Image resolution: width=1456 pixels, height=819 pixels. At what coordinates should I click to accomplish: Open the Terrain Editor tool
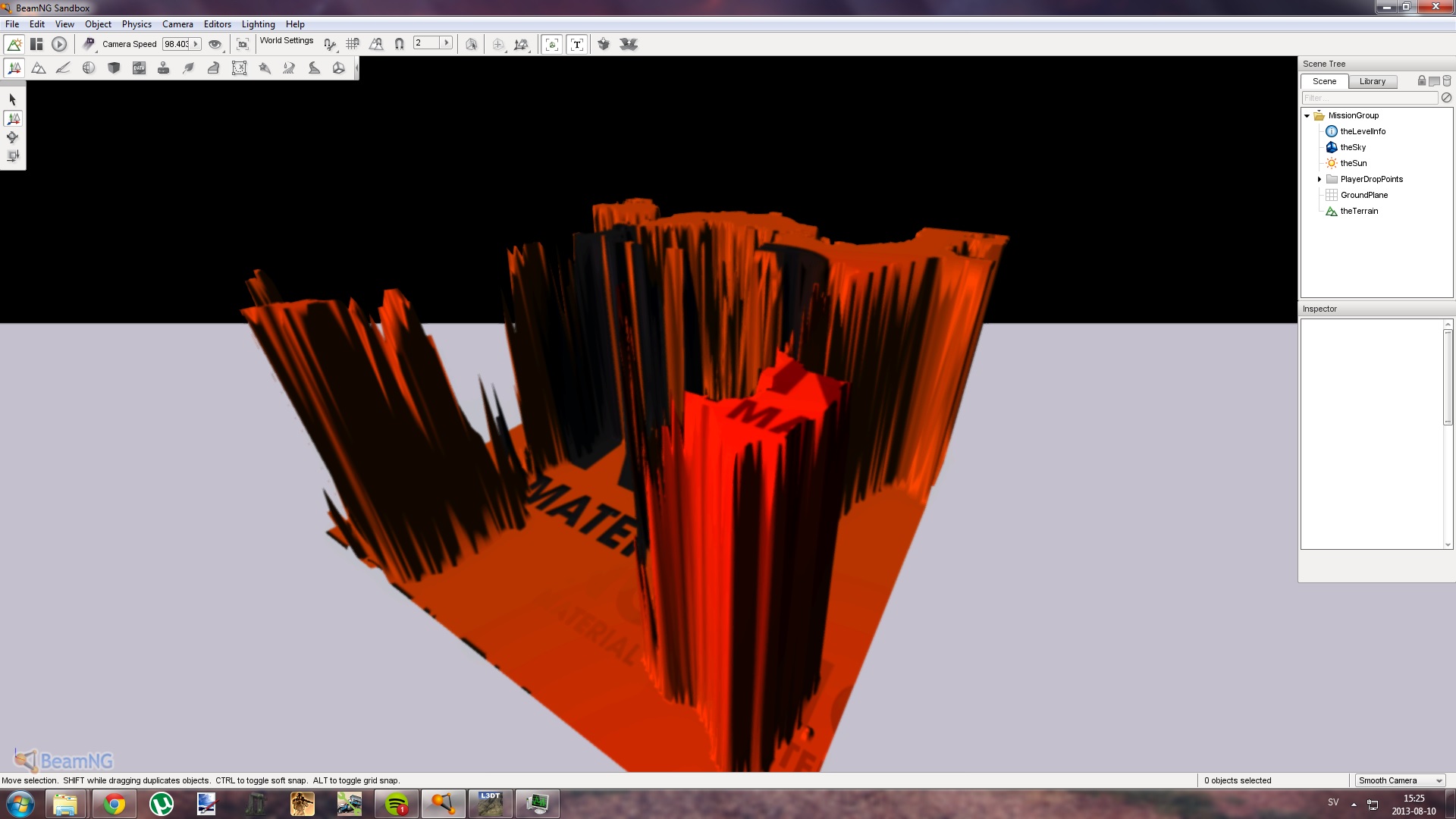pyautogui.click(x=39, y=68)
